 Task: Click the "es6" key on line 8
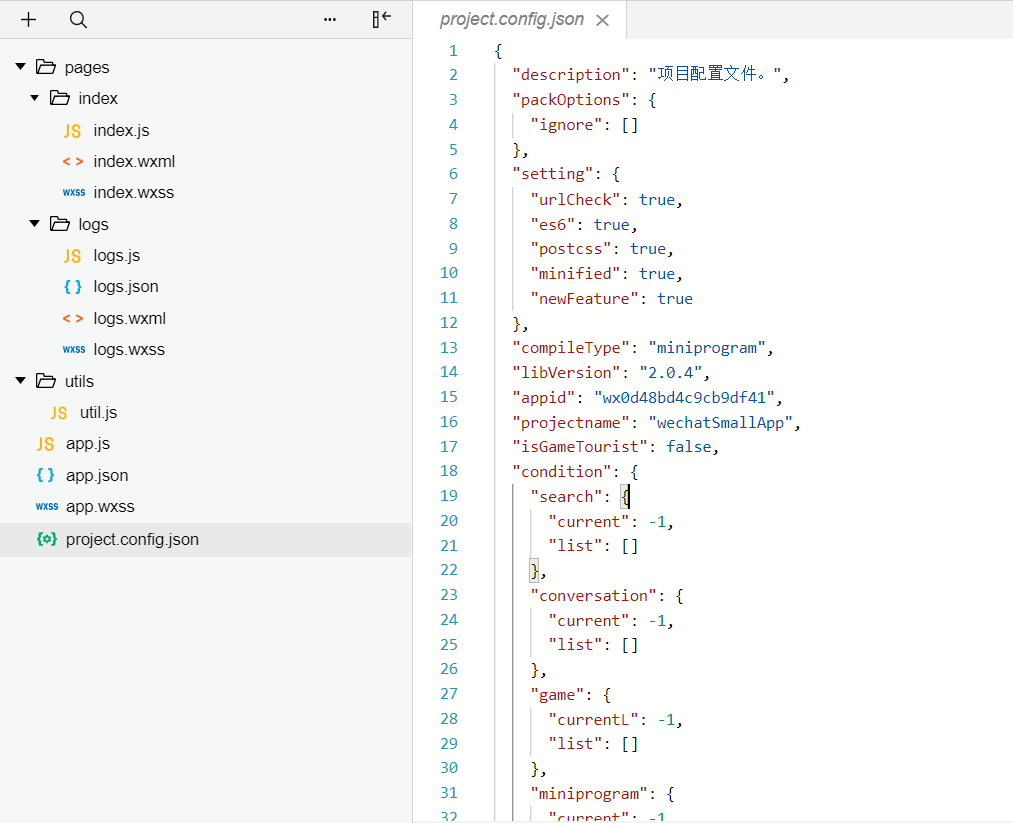point(552,225)
